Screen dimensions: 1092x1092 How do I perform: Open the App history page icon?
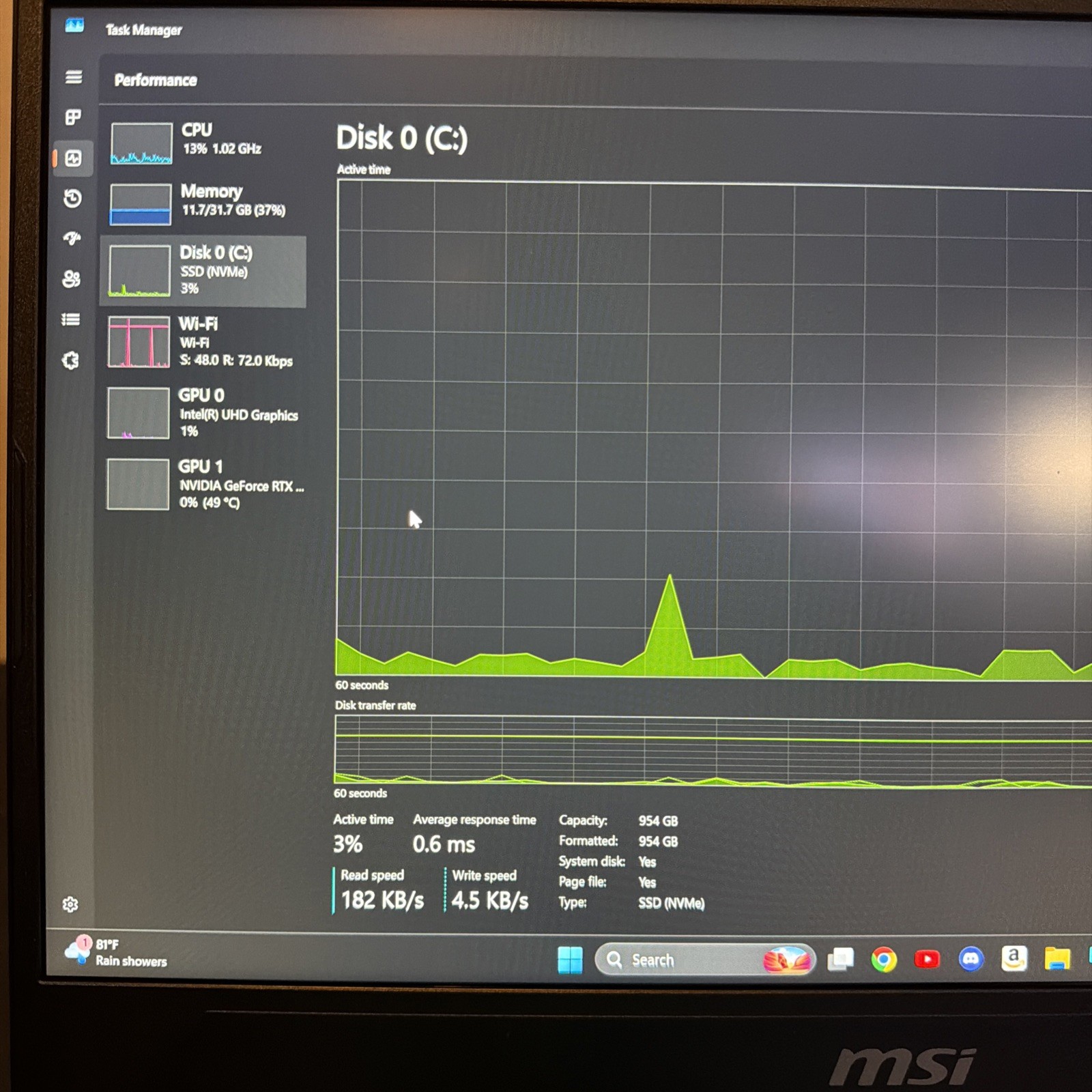tap(72, 199)
